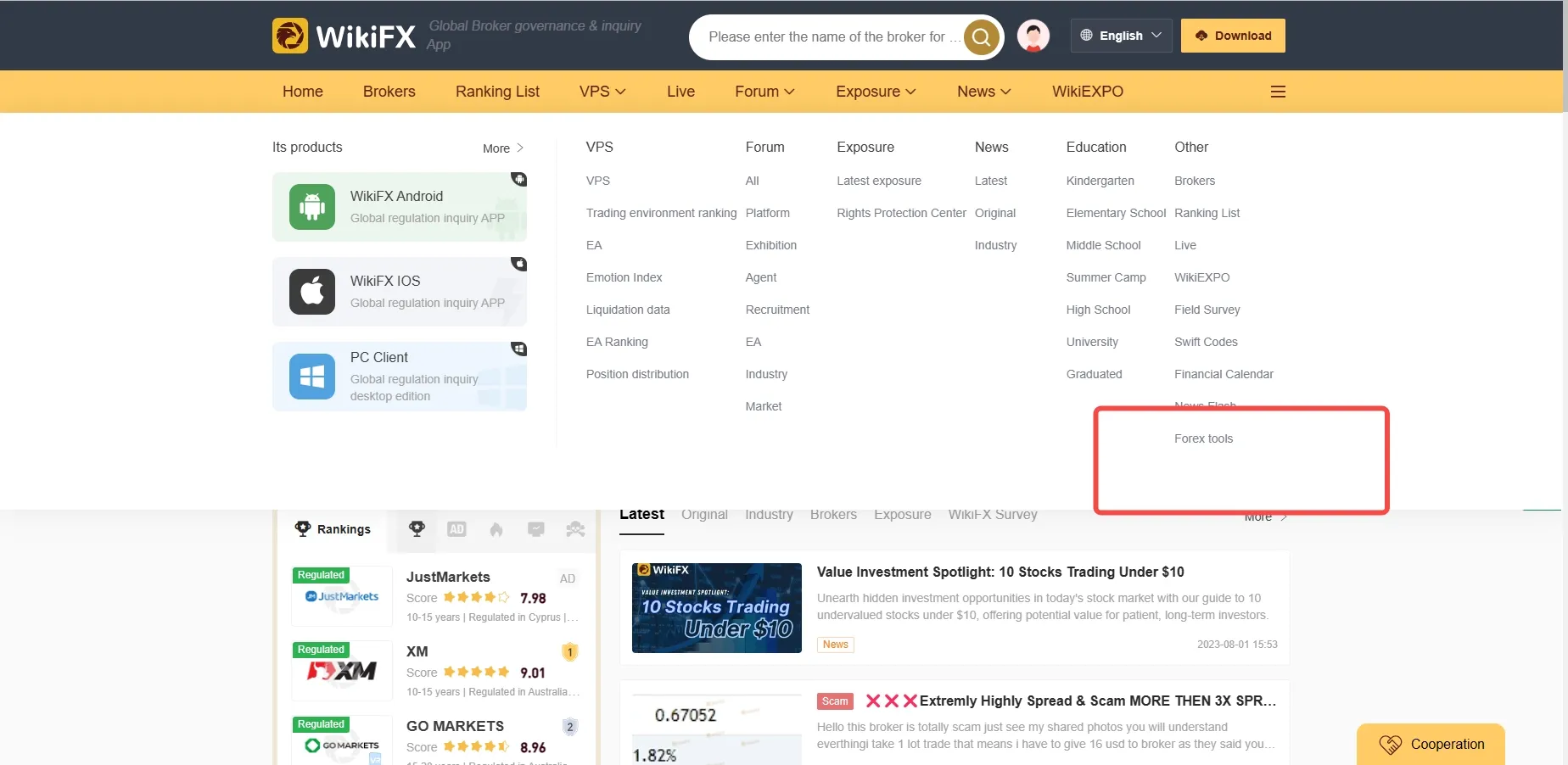Open the English language dropdown
The image size is (1568, 765).
click(1121, 36)
